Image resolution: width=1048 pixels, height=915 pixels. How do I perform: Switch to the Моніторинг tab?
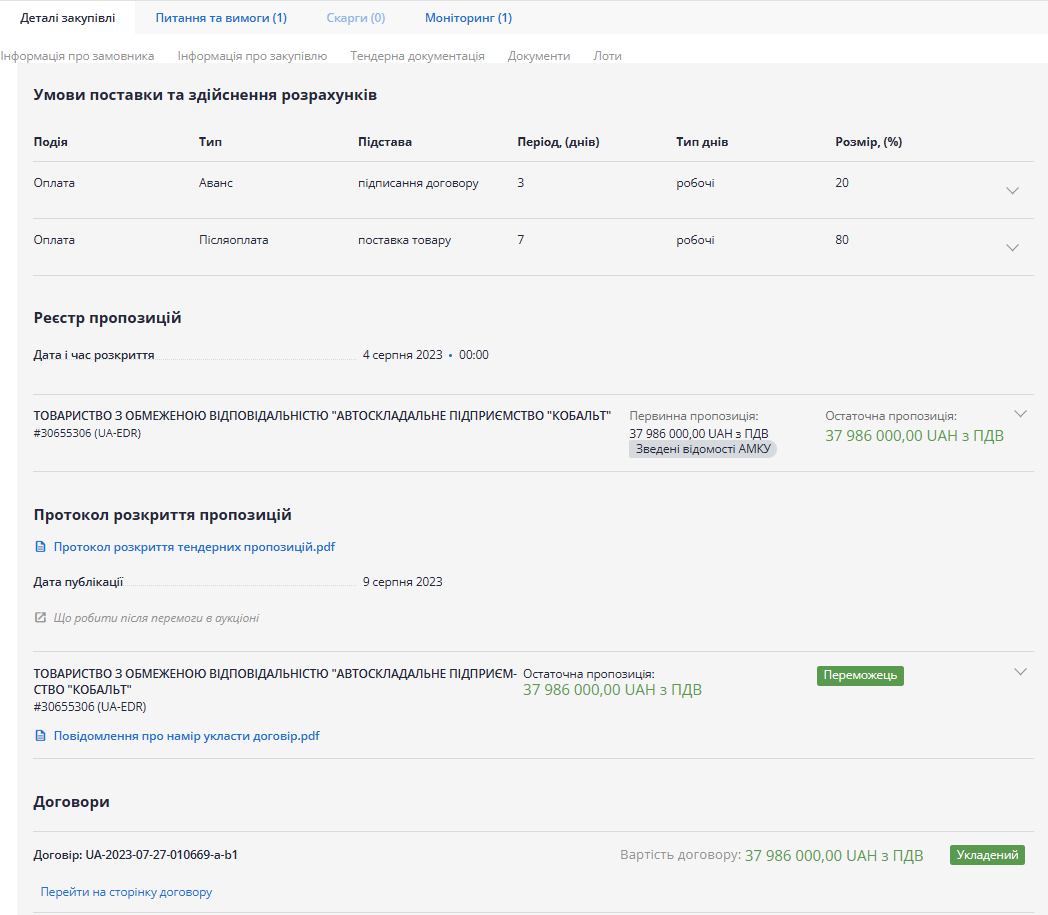click(468, 18)
